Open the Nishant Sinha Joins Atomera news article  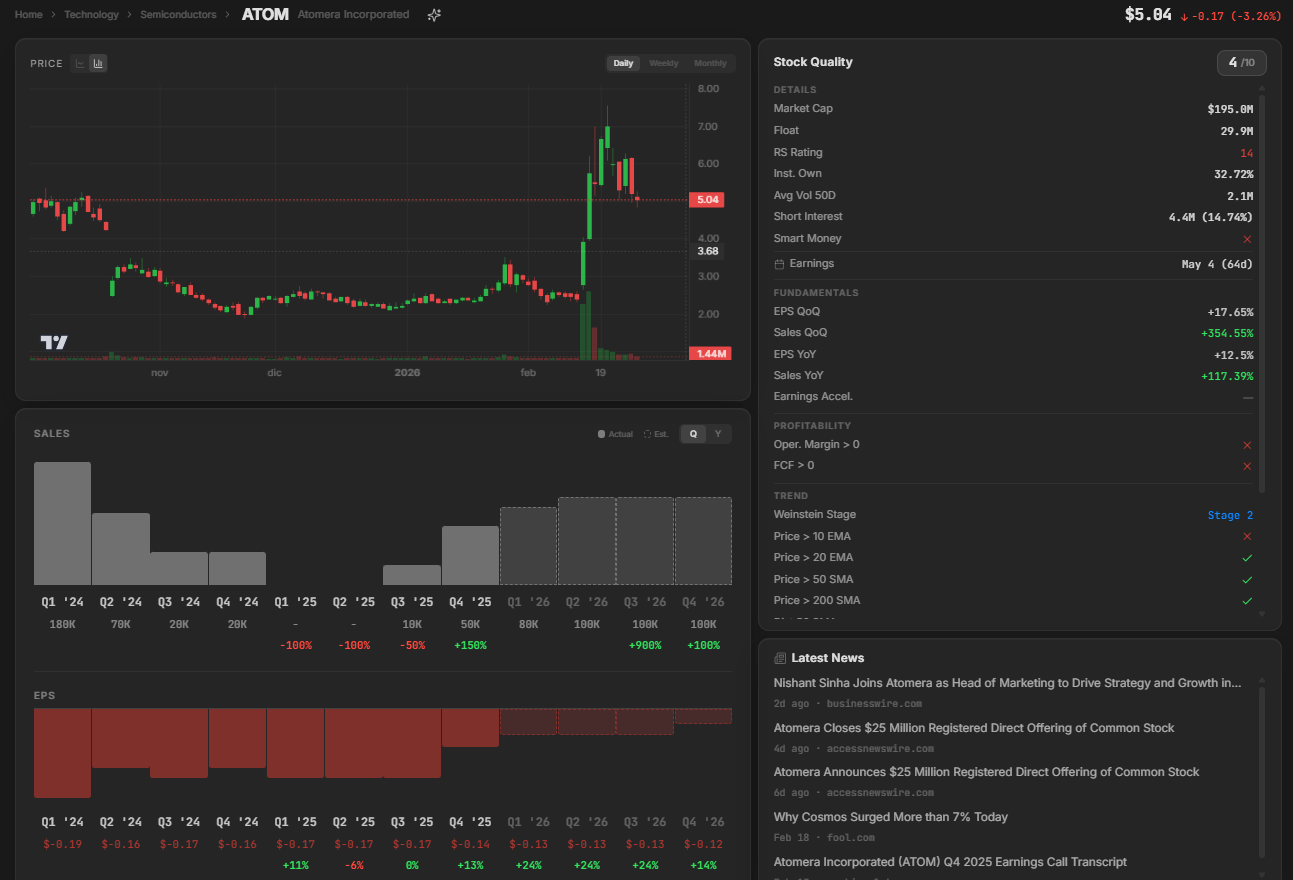(1007, 683)
